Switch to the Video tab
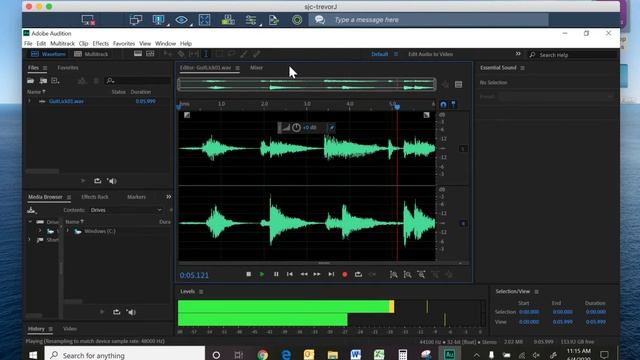 70,329
